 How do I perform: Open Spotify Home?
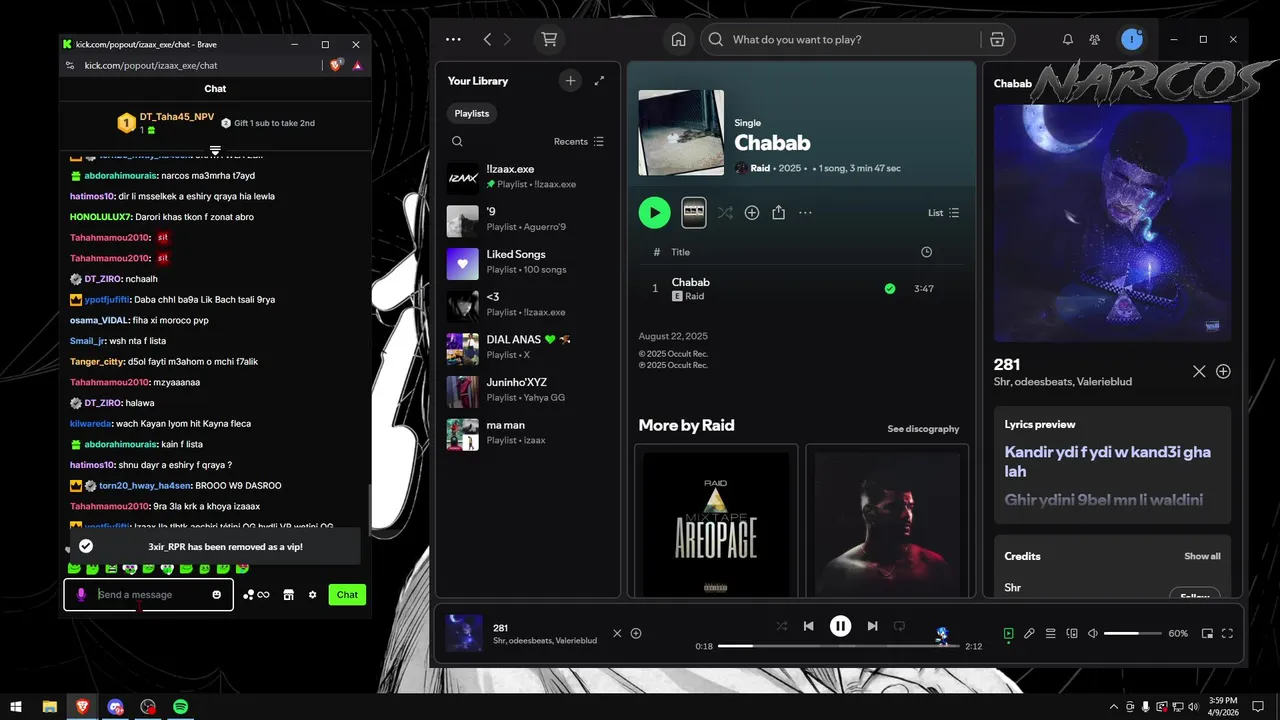(678, 39)
